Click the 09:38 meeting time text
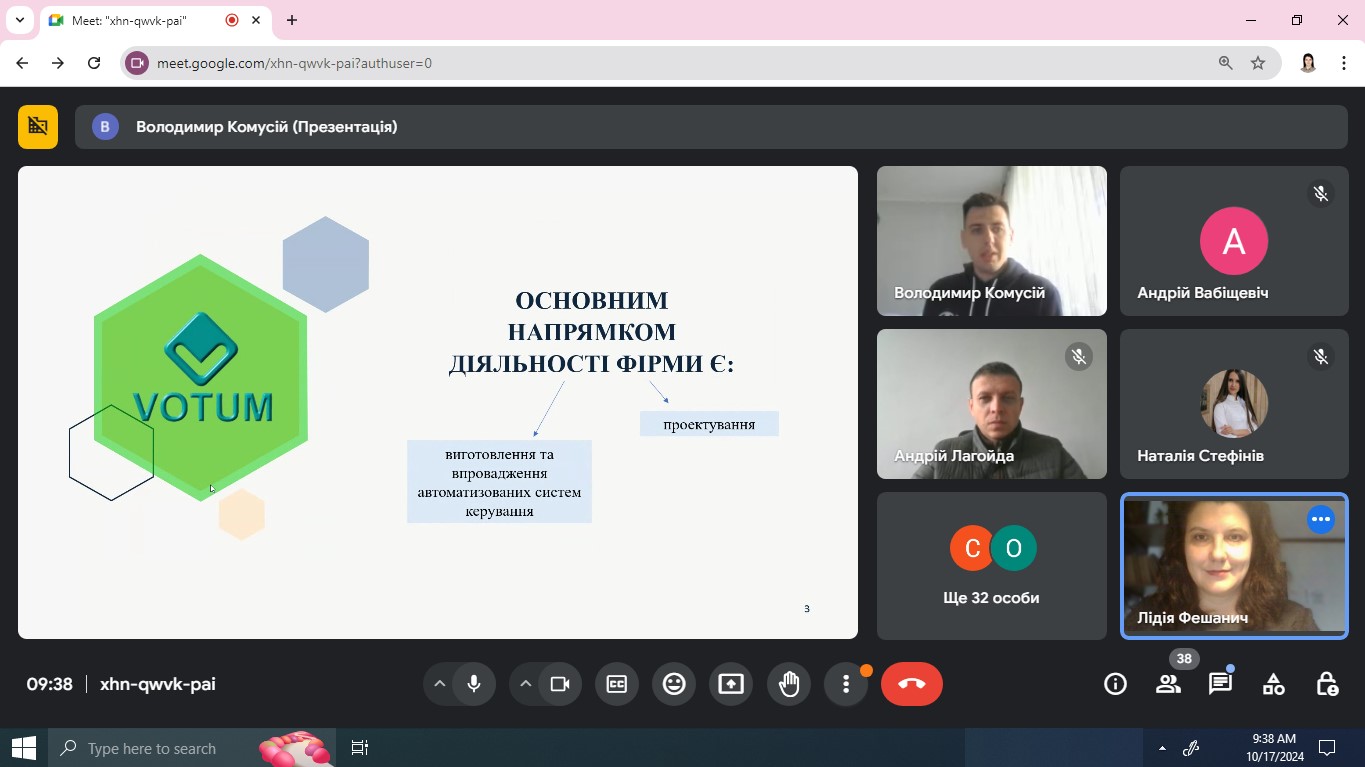 point(50,685)
